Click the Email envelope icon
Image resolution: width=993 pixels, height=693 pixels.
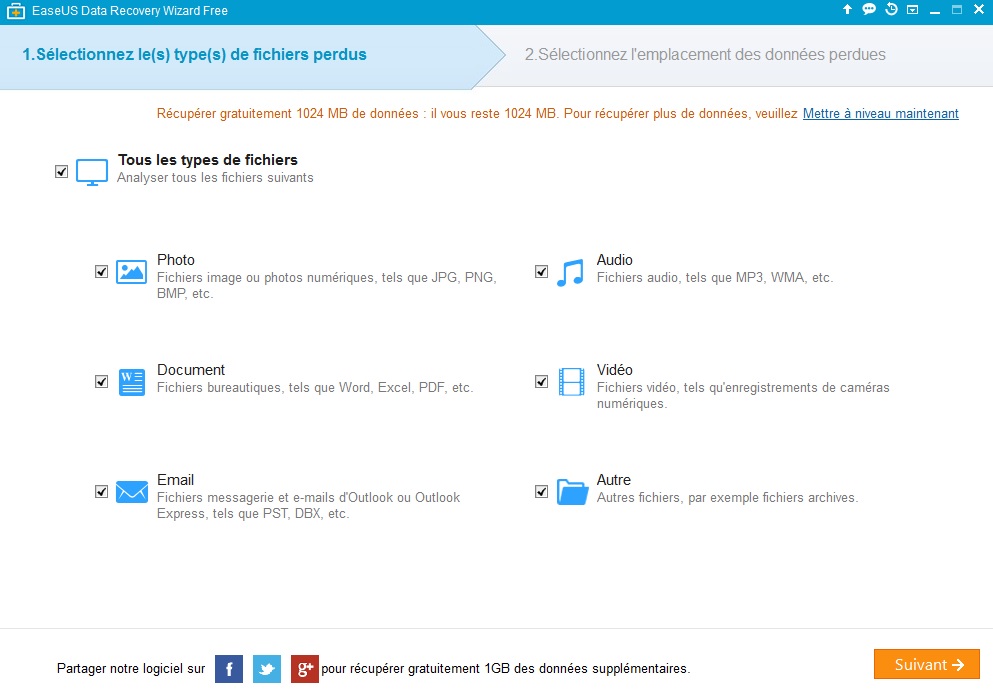click(x=132, y=492)
